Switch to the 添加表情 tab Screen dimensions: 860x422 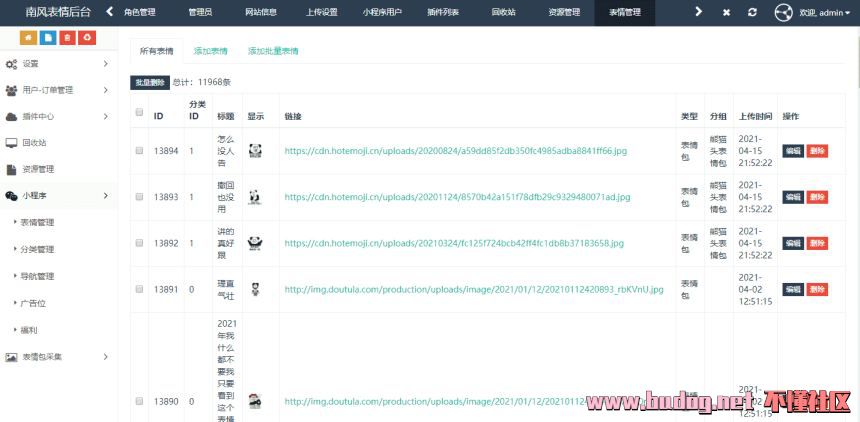pyautogui.click(x=210, y=50)
